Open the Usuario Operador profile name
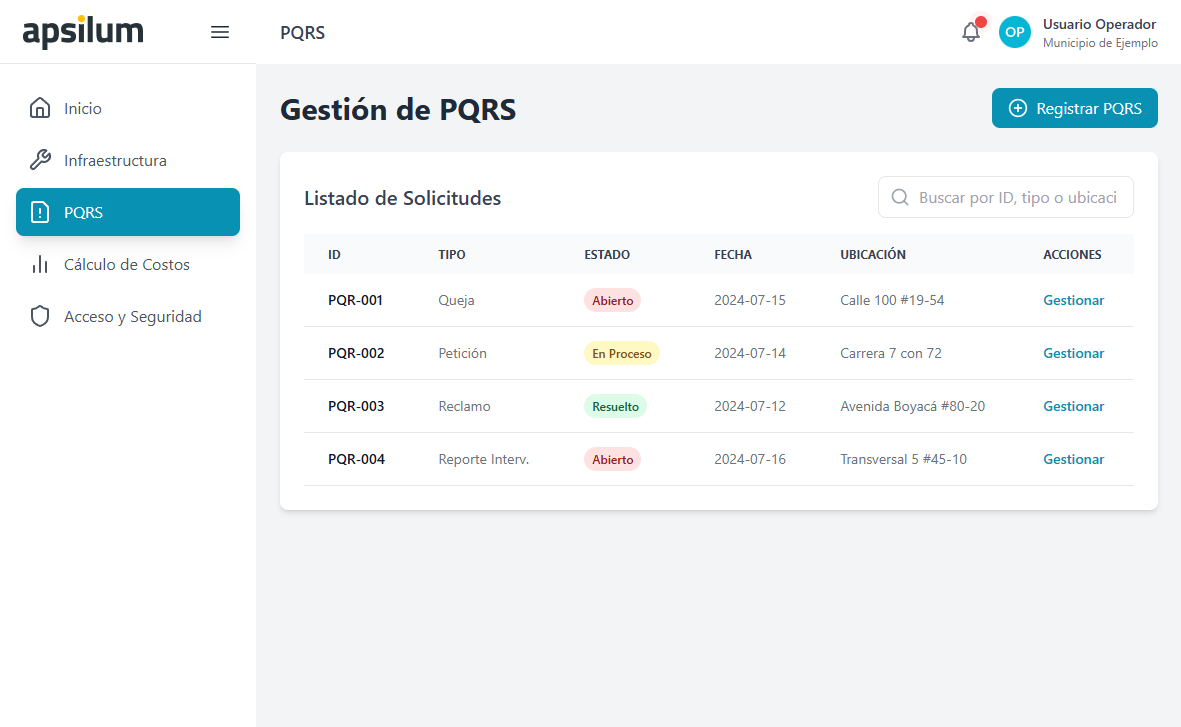 (x=1099, y=24)
